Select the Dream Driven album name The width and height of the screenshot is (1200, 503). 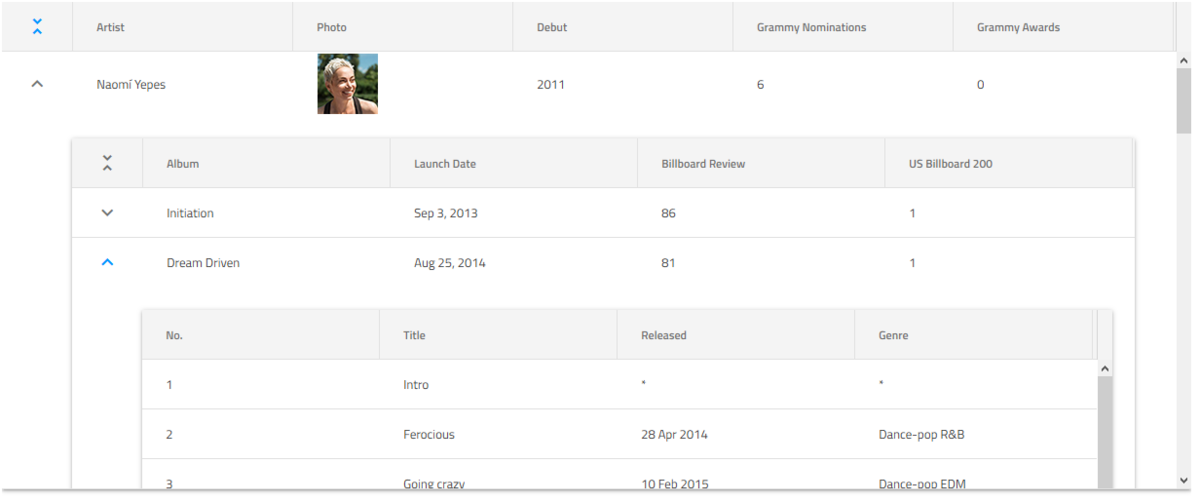[x=203, y=263]
